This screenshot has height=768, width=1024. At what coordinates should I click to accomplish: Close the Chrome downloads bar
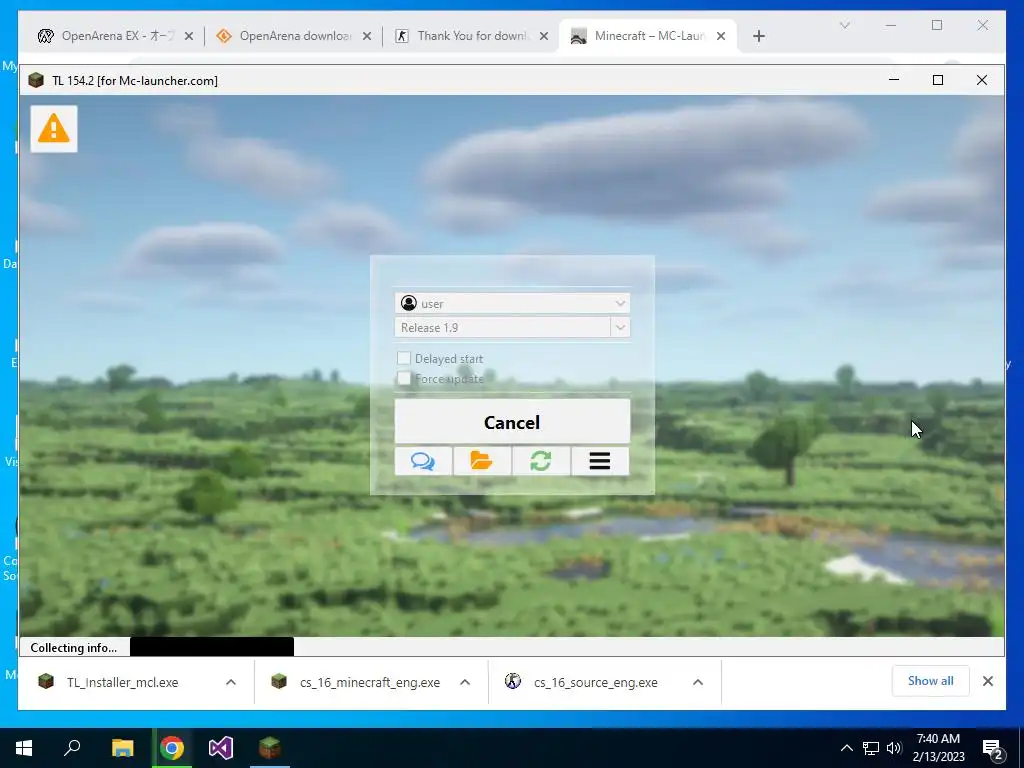[988, 681]
